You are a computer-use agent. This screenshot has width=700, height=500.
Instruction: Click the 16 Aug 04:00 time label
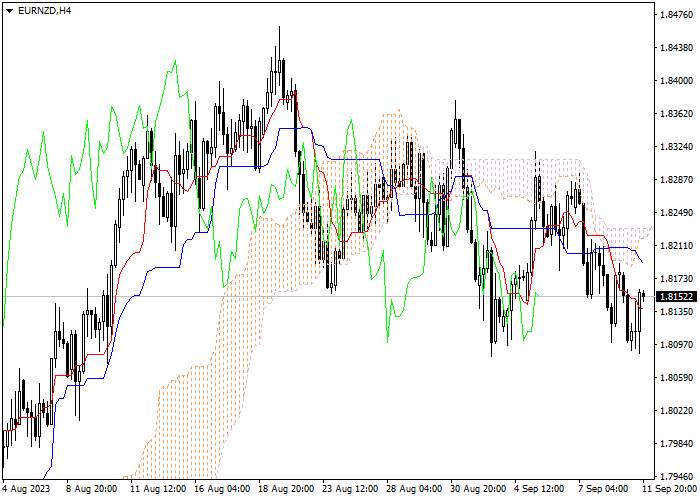pyautogui.click(x=222, y=489)
